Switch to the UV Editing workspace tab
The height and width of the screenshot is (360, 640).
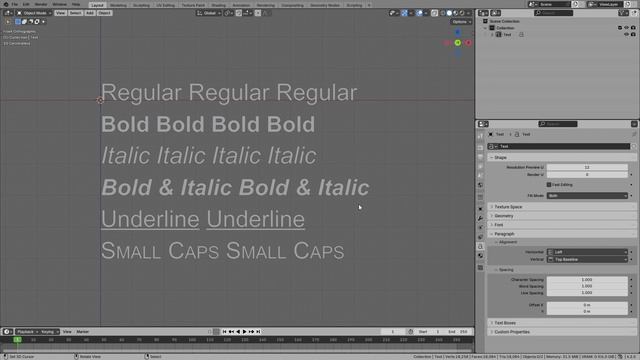tap(165, 5)
